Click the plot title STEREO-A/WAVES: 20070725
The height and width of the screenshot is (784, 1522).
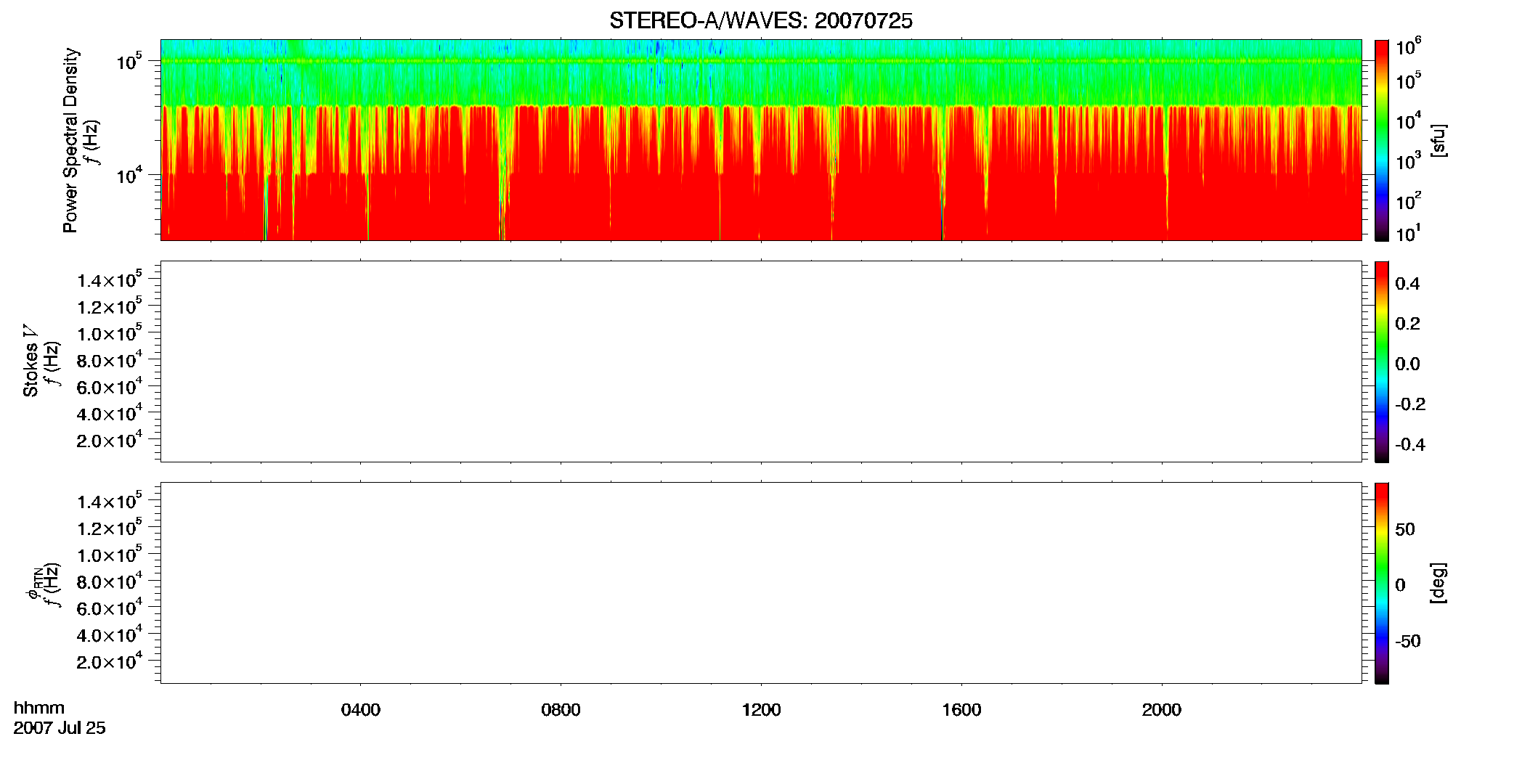point(761,21)
